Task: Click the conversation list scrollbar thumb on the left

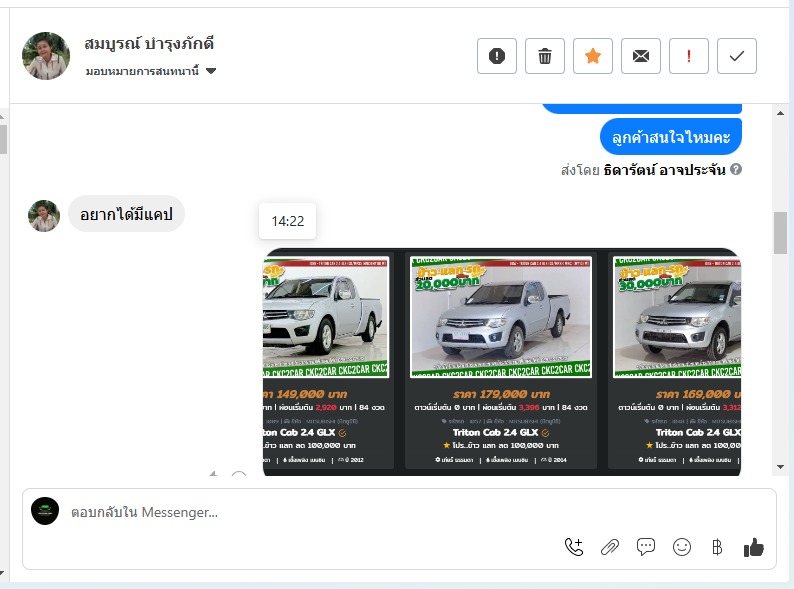Action: click(3, 139)
